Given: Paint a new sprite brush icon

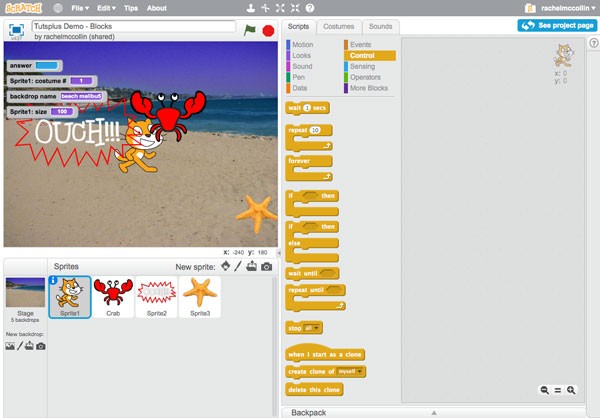Looking at the screenshot, I should 238,266.
